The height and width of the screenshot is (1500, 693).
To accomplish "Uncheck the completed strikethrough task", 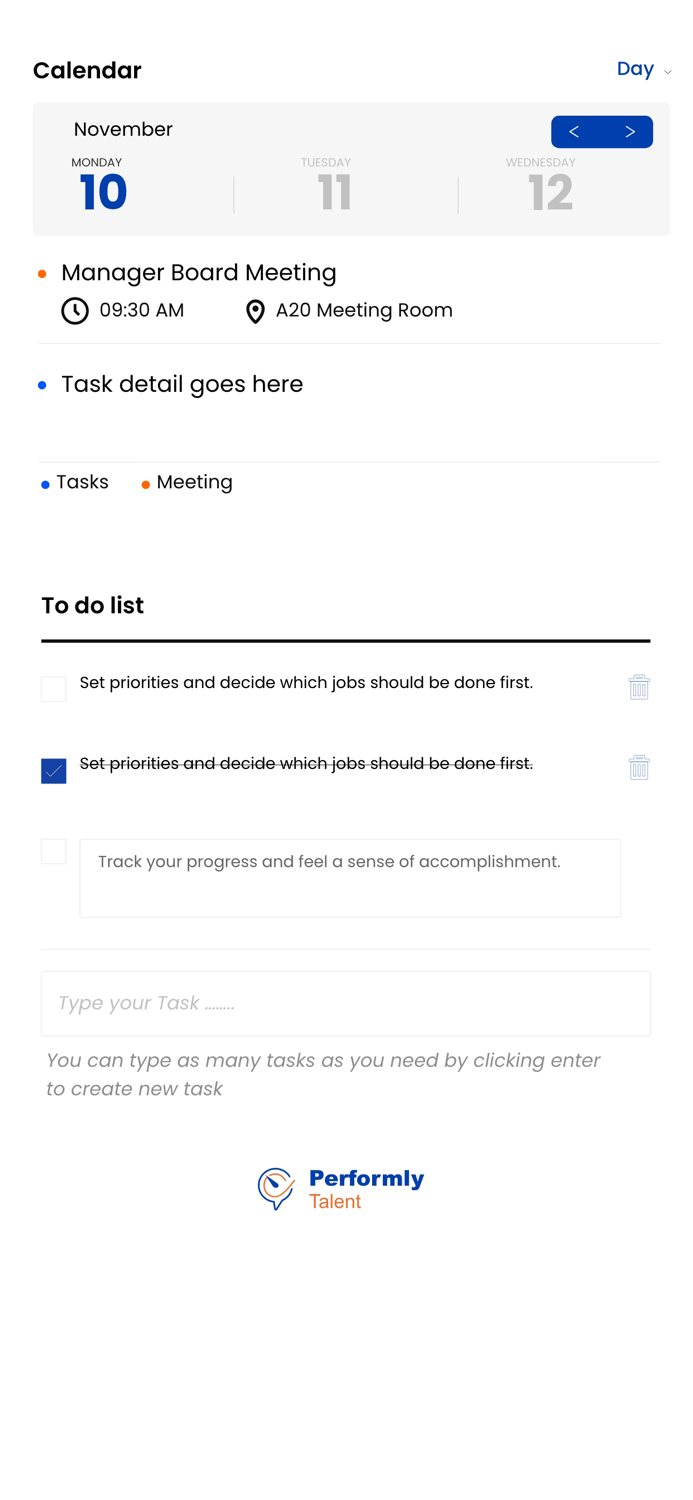I will pyautogui.click(x=54, y=770).
